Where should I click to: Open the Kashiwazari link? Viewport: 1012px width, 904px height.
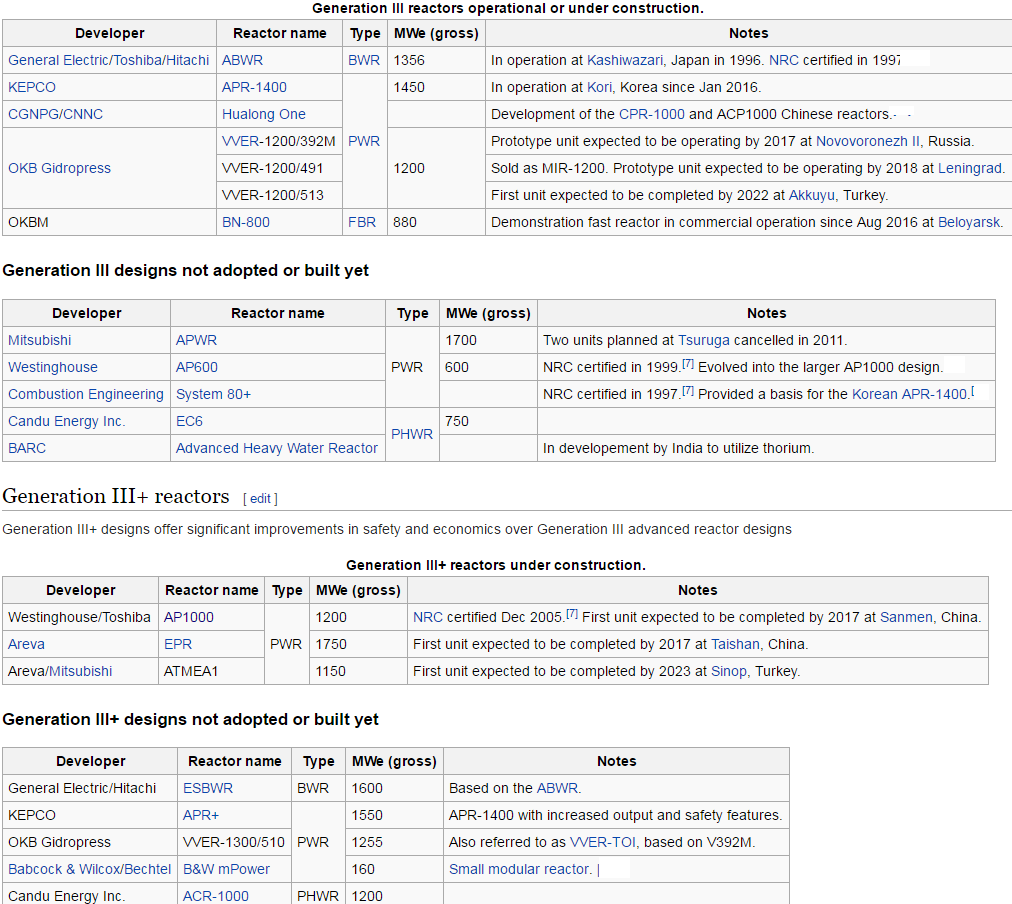point(625,60)
